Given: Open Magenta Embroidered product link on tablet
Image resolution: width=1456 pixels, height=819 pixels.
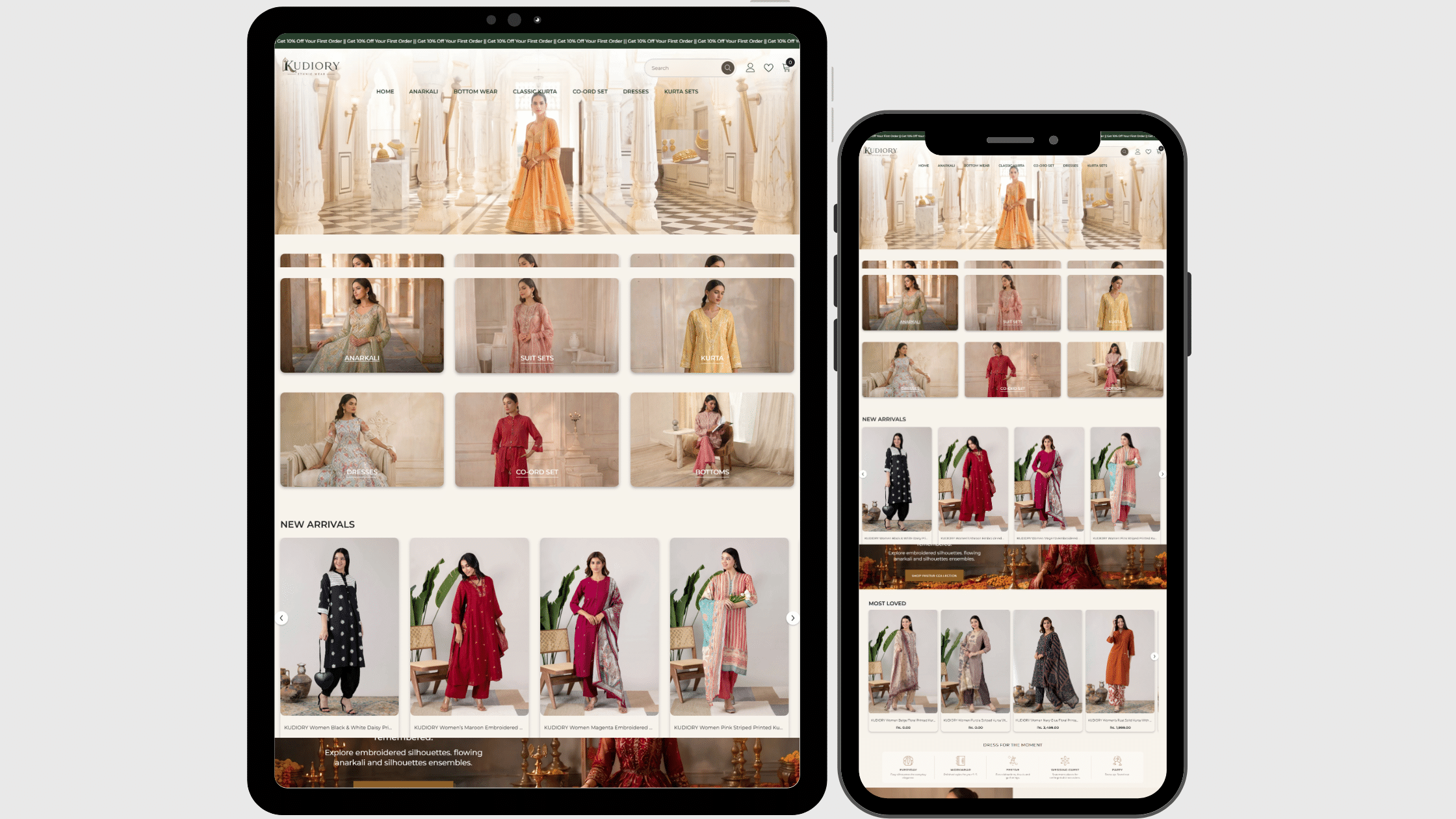Looking at the screenshot, I should (597, 727).
